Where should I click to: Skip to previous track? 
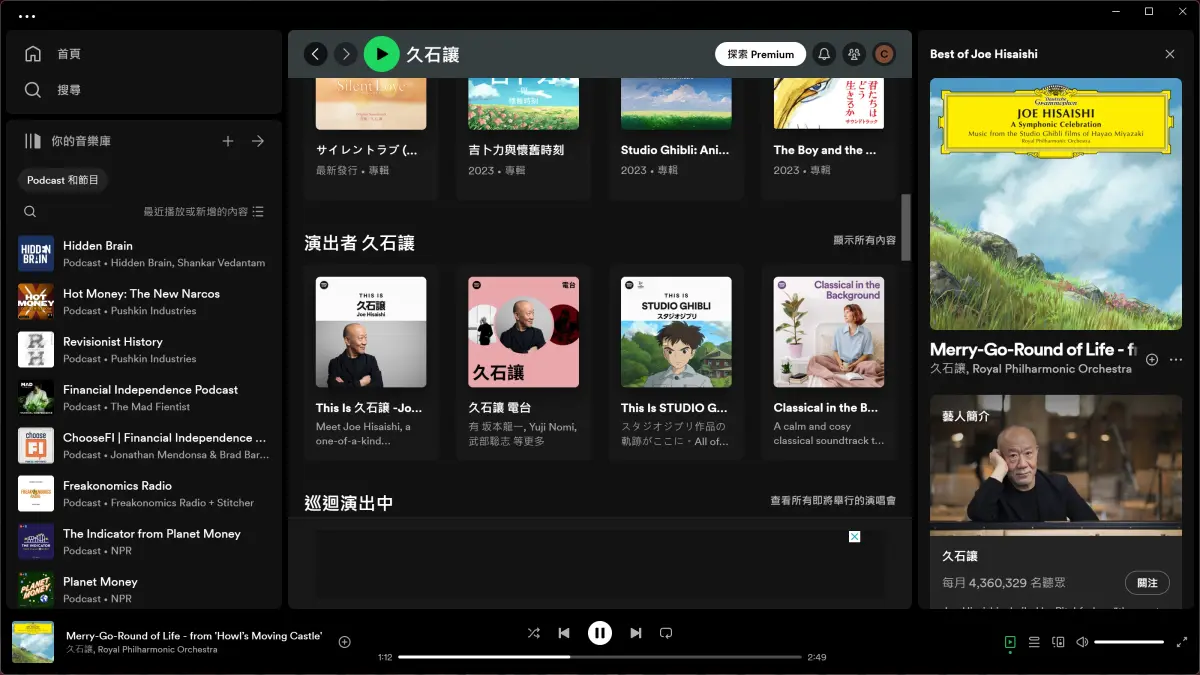pyautogui.click(x=564, y=633)
